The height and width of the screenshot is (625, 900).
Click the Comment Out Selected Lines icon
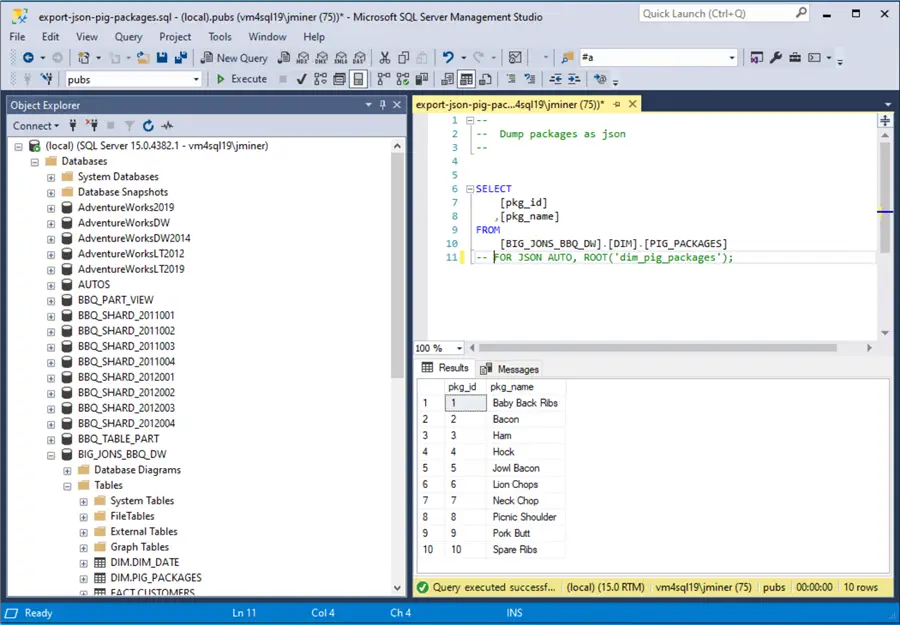coord(511,79)
